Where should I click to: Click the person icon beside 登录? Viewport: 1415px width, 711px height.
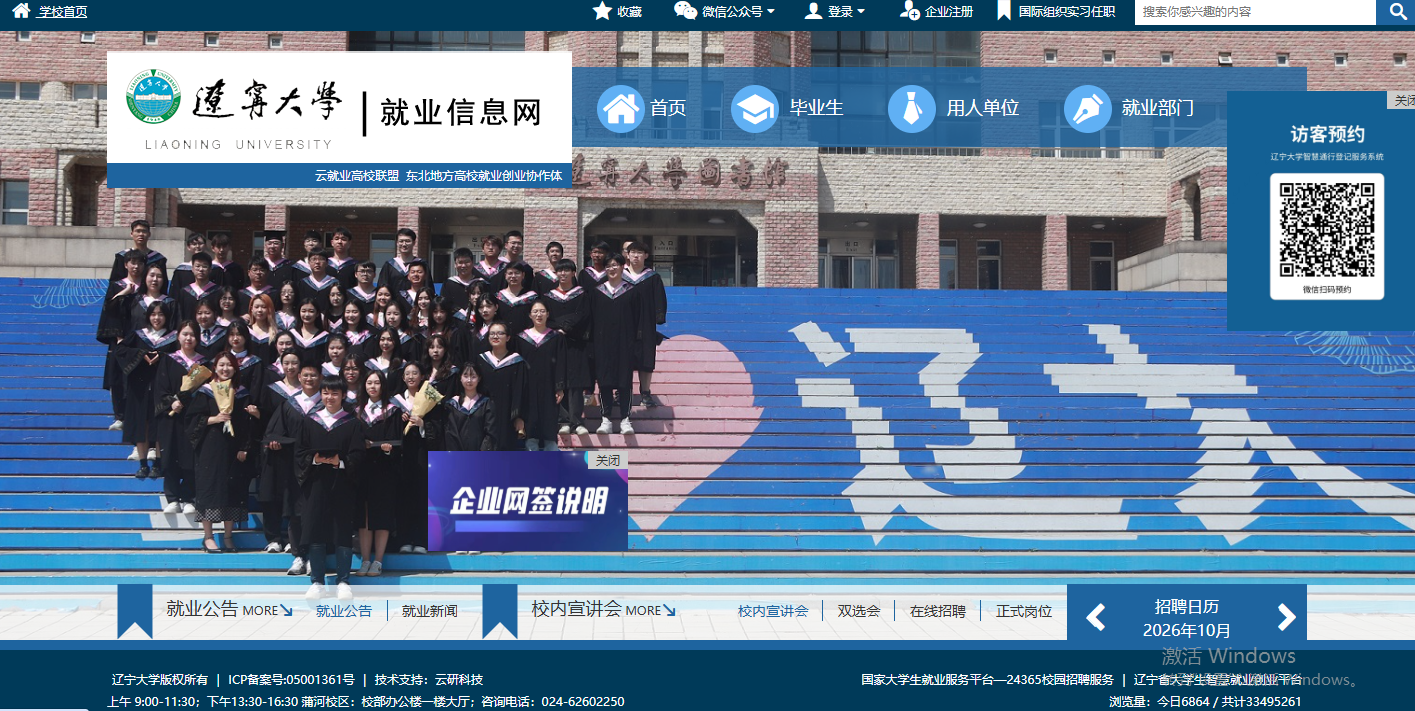click(x=813, y=11)
